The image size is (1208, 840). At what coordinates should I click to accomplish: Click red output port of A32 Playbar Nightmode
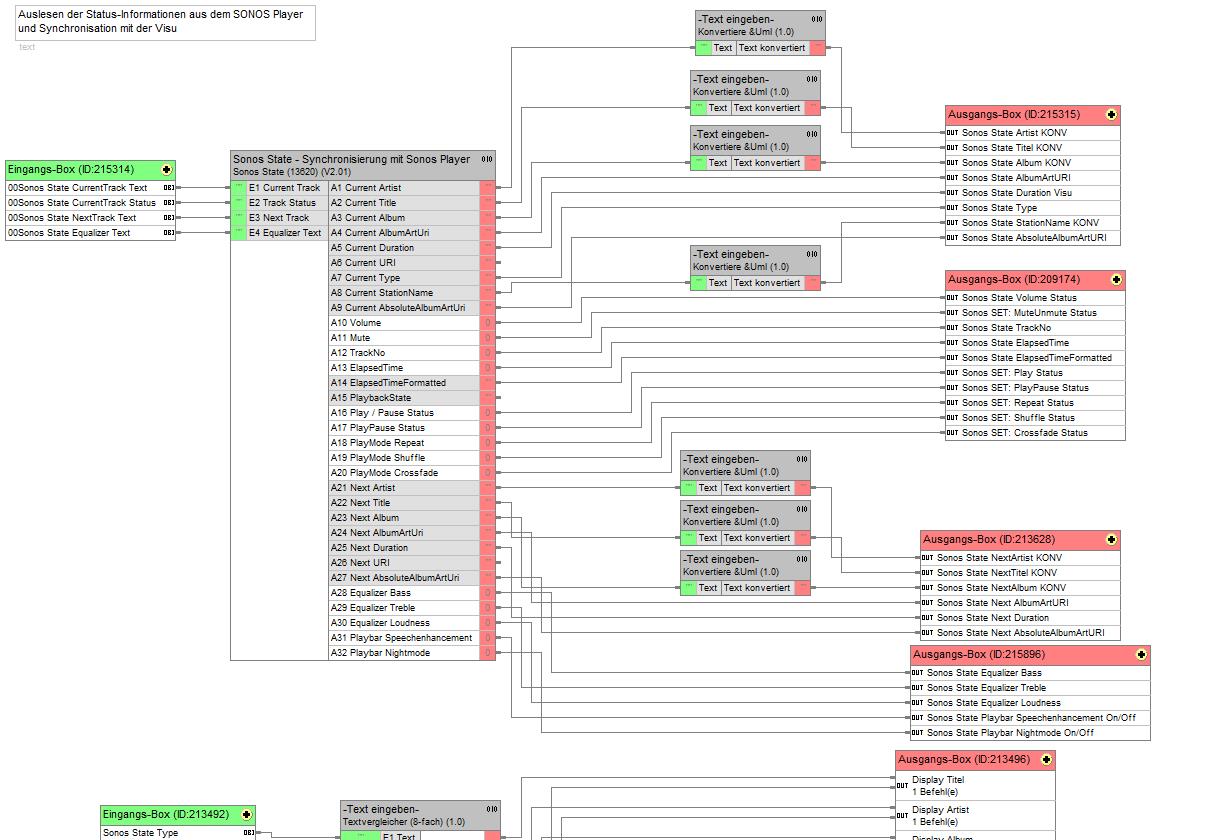point(488,653)
